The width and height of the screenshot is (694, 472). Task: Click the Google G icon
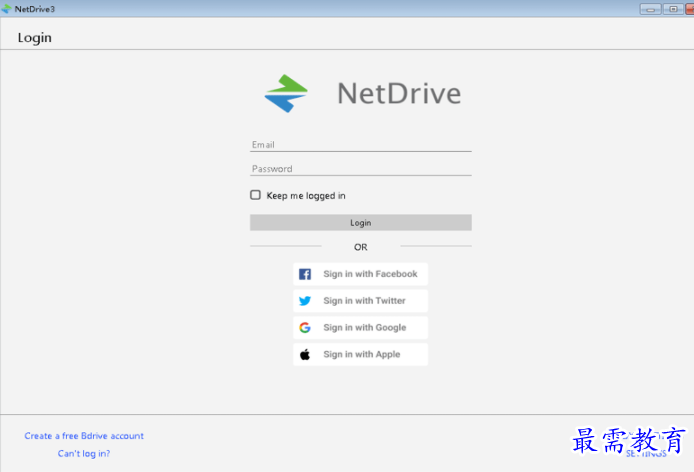click(x=305, y=328)
